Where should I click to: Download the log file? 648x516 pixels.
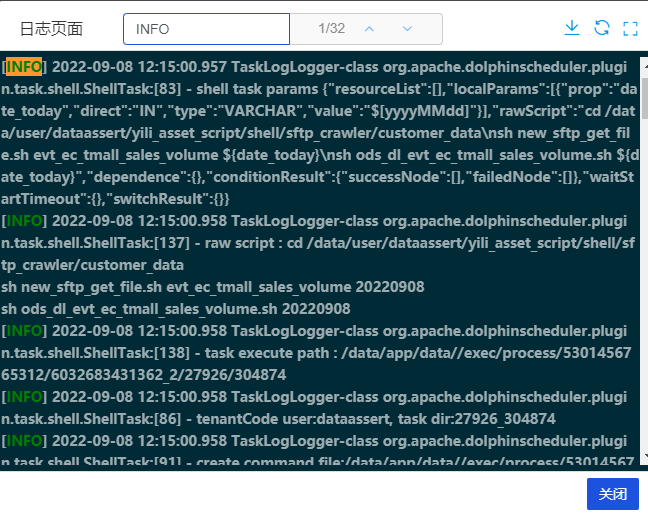(572, 28)
